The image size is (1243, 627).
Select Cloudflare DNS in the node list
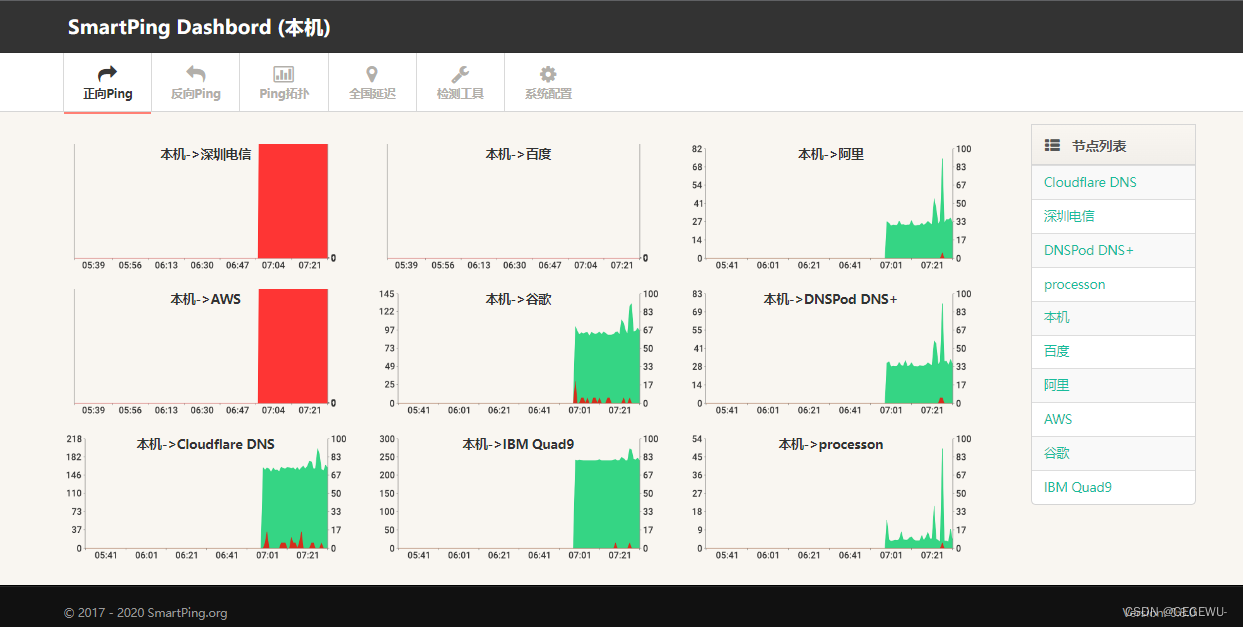tap(1113, 182)
